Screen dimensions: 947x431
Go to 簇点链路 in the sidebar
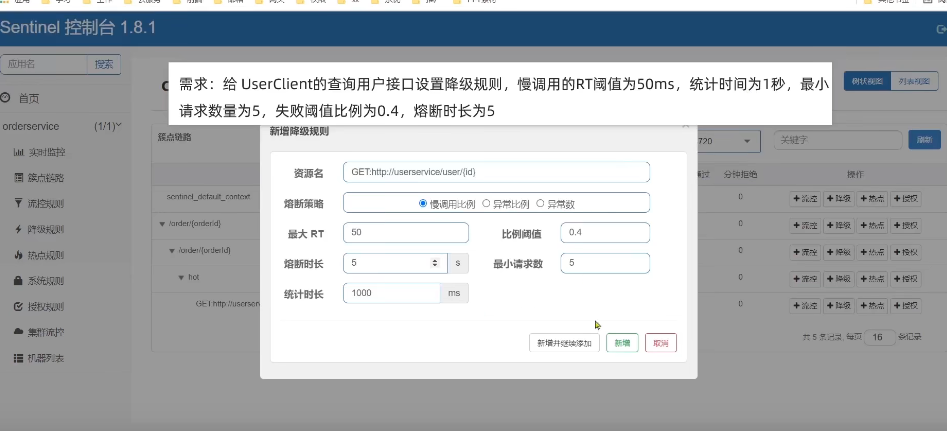[x=46, y=178]
